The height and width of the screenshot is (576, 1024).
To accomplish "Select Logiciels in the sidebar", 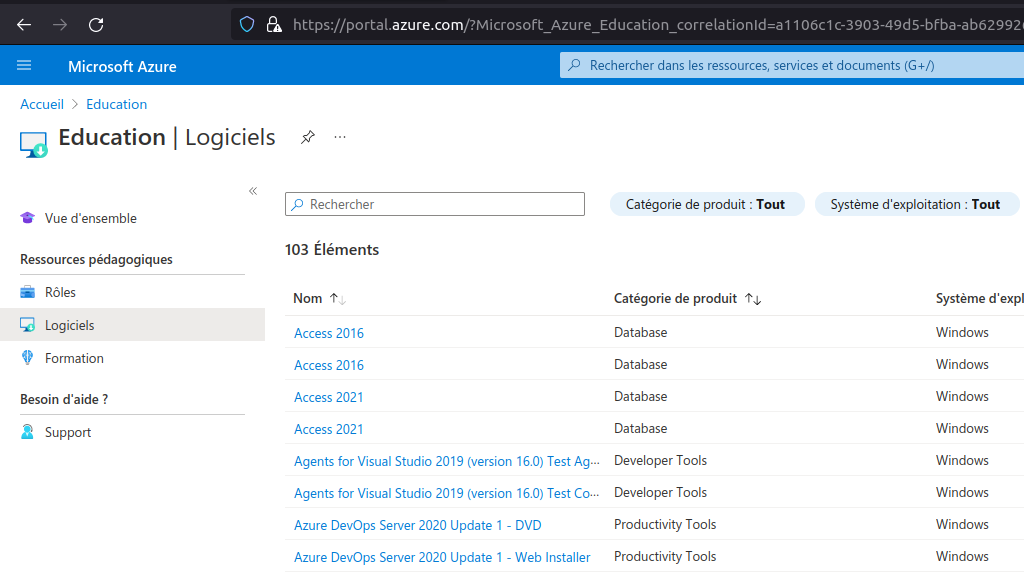I will tap(133, 325).
